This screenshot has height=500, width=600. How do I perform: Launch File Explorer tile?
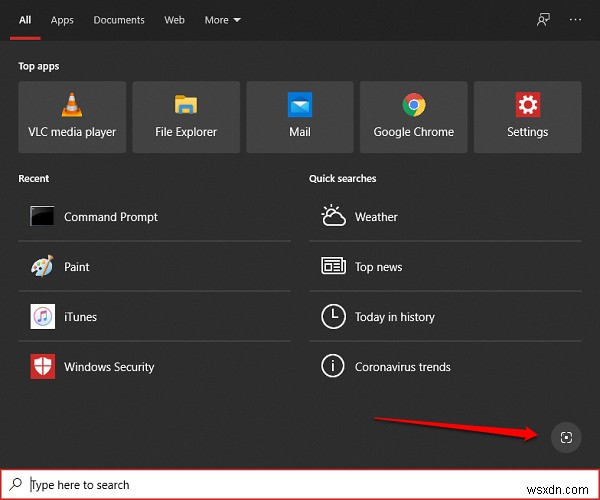(x=186, y=117)
